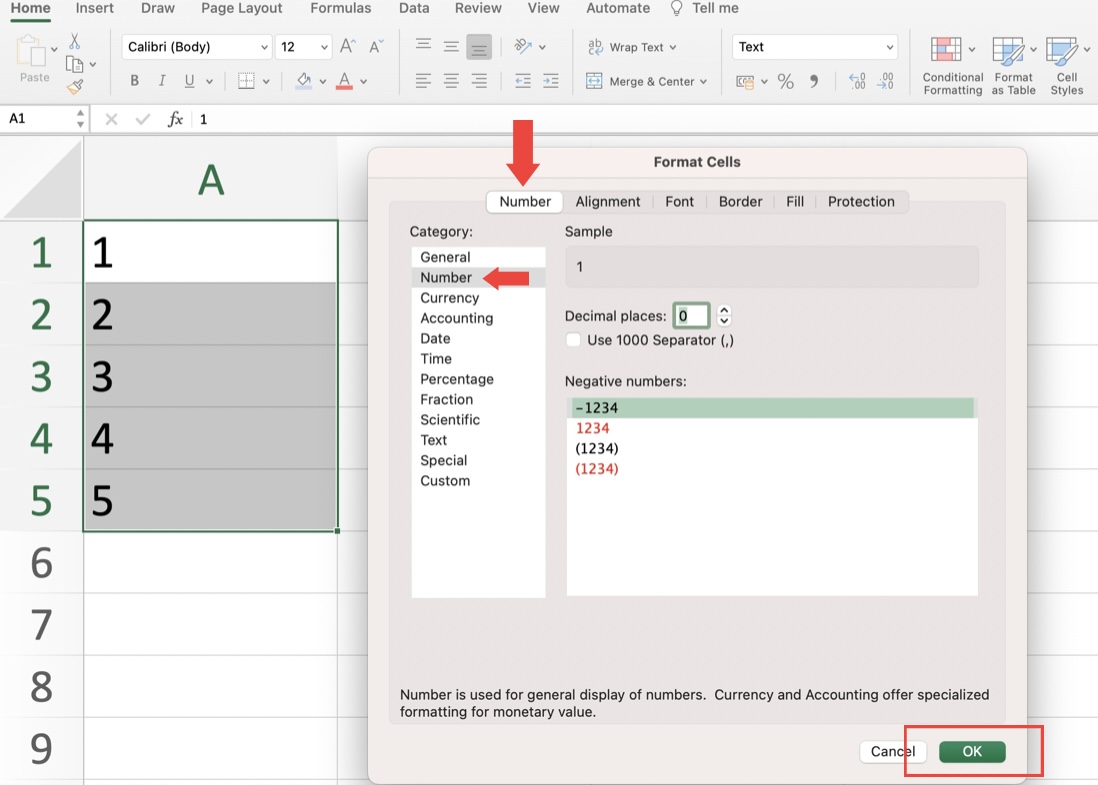The image size is (1098, 785).
Task: Enable Use 1000 Separator checkbox
Action: [x=574, y=340]
